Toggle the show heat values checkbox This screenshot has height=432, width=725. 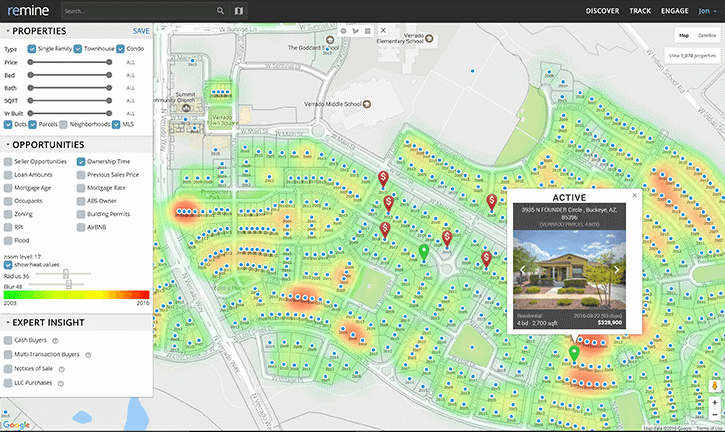tap(8, 265)
